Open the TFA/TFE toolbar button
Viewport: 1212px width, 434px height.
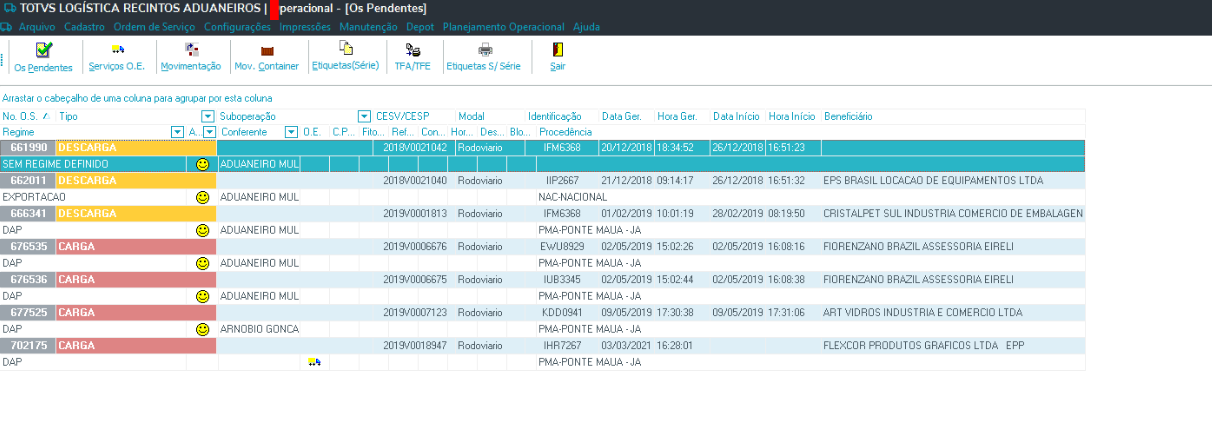click(x=412, y=57)
